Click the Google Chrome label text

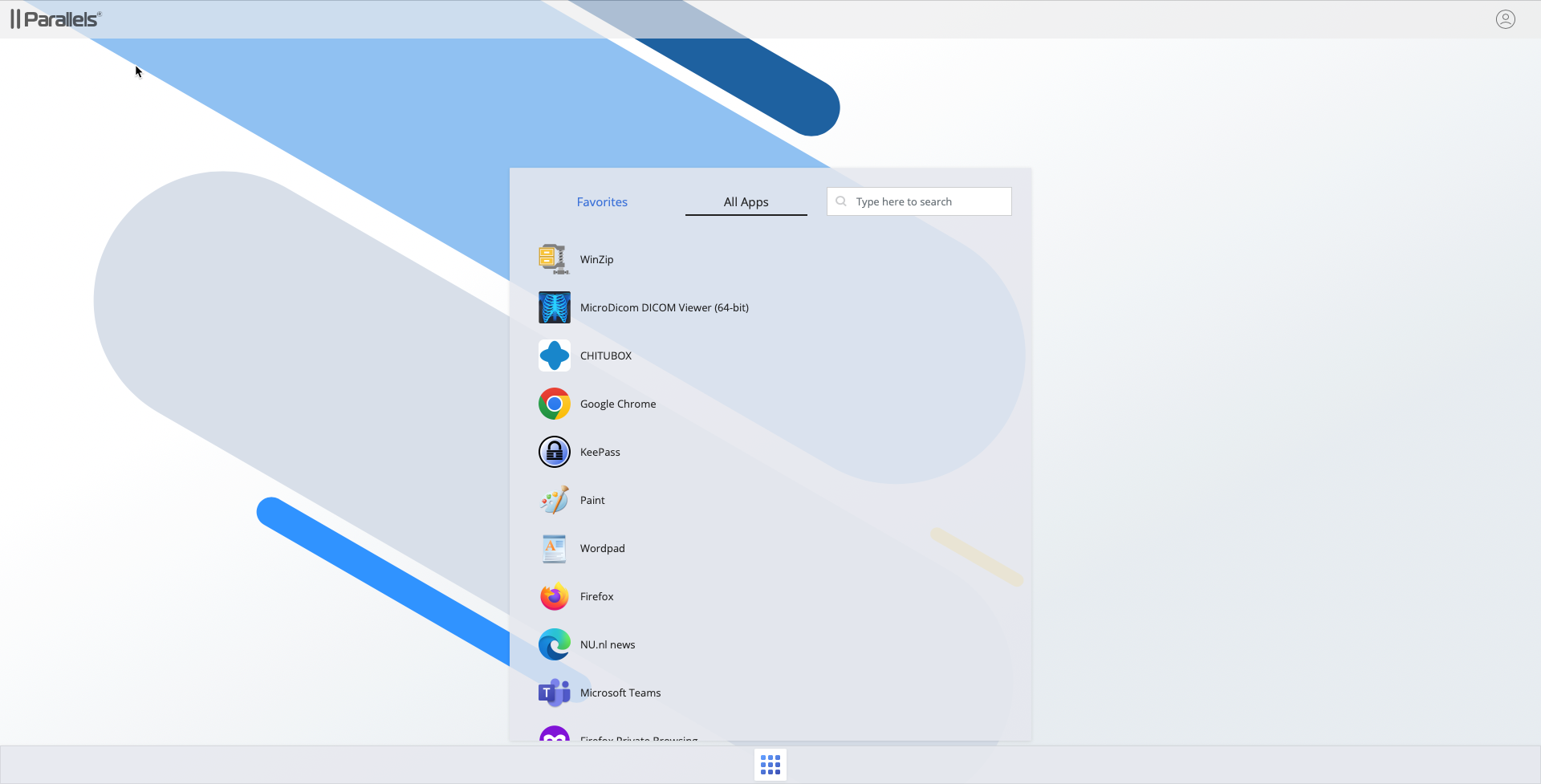click(x=618, y=404)
